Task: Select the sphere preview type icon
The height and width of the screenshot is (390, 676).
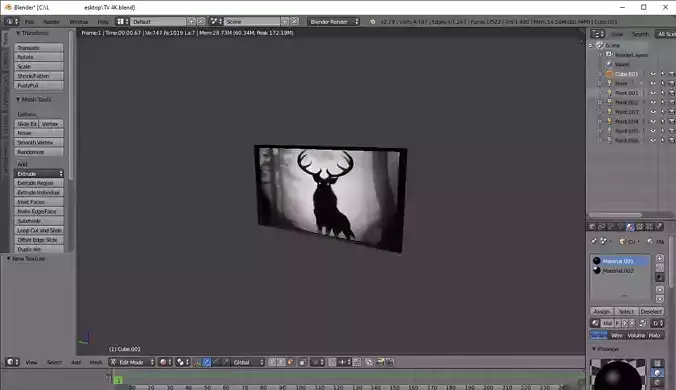Action: 657,373
